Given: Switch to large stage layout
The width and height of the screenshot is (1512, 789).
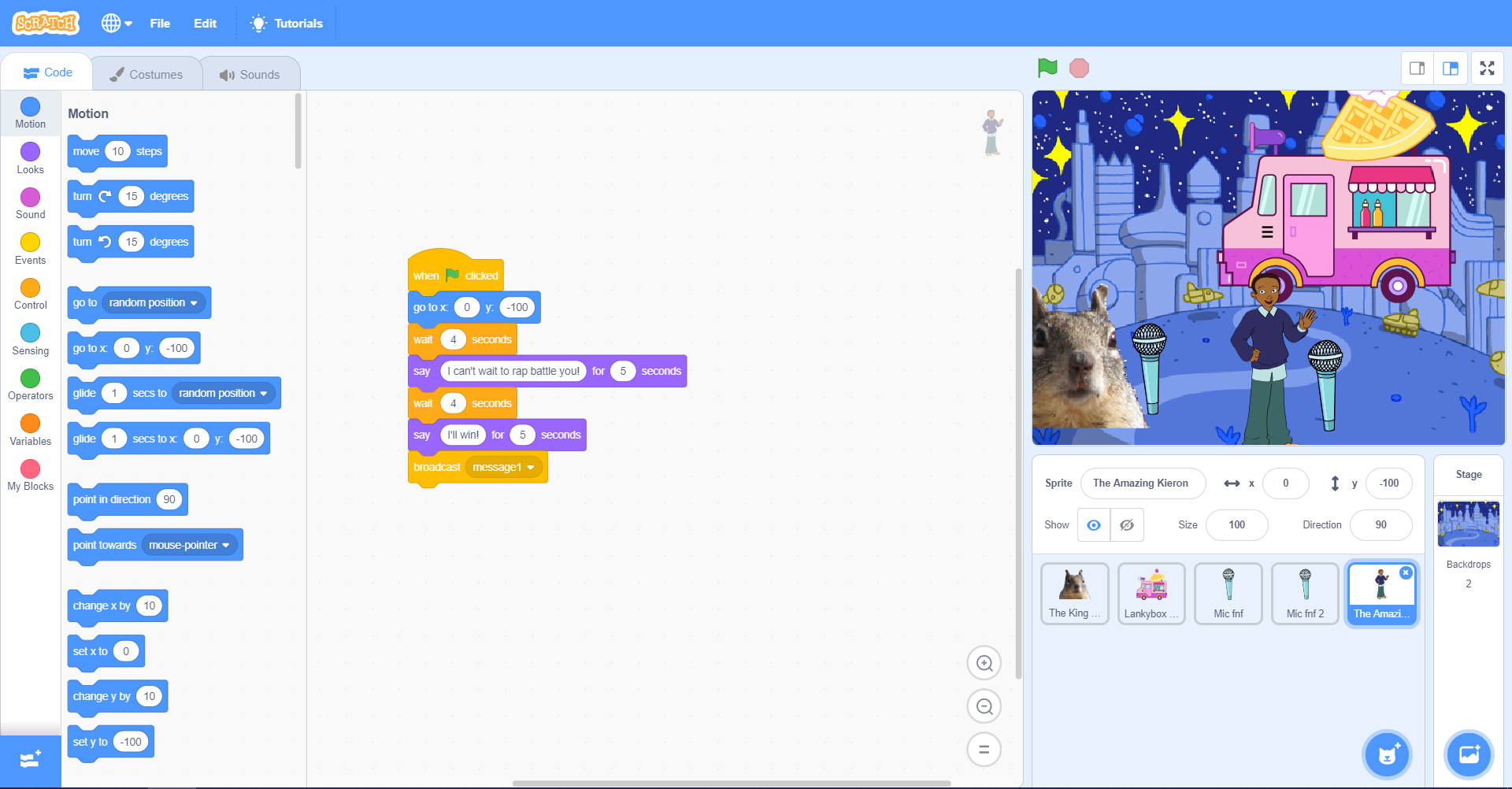Looking at the screenshot, I should coord(1451,69).
